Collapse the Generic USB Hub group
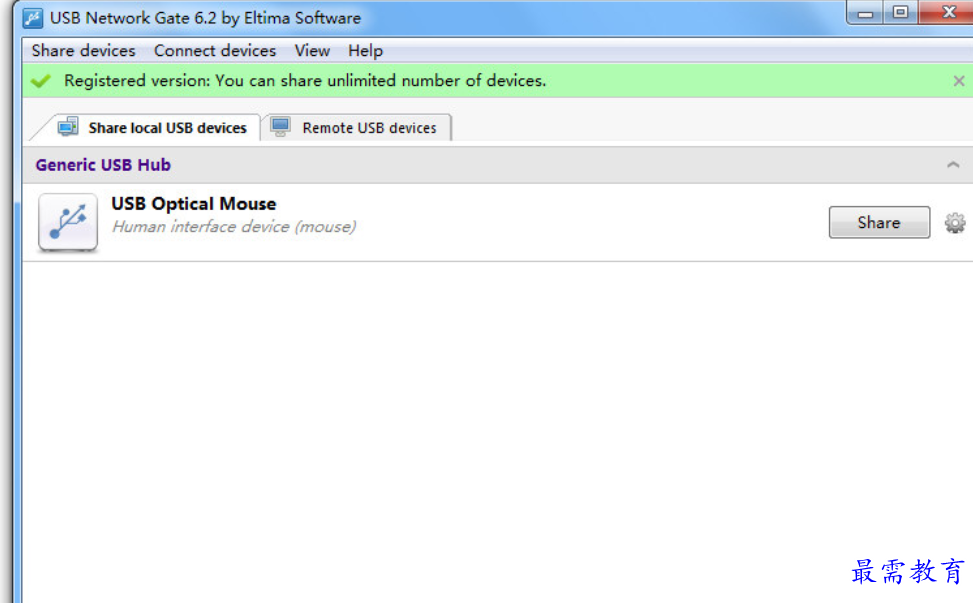The width and height of the screenshot is (973, 603). (x=953, y=165)
